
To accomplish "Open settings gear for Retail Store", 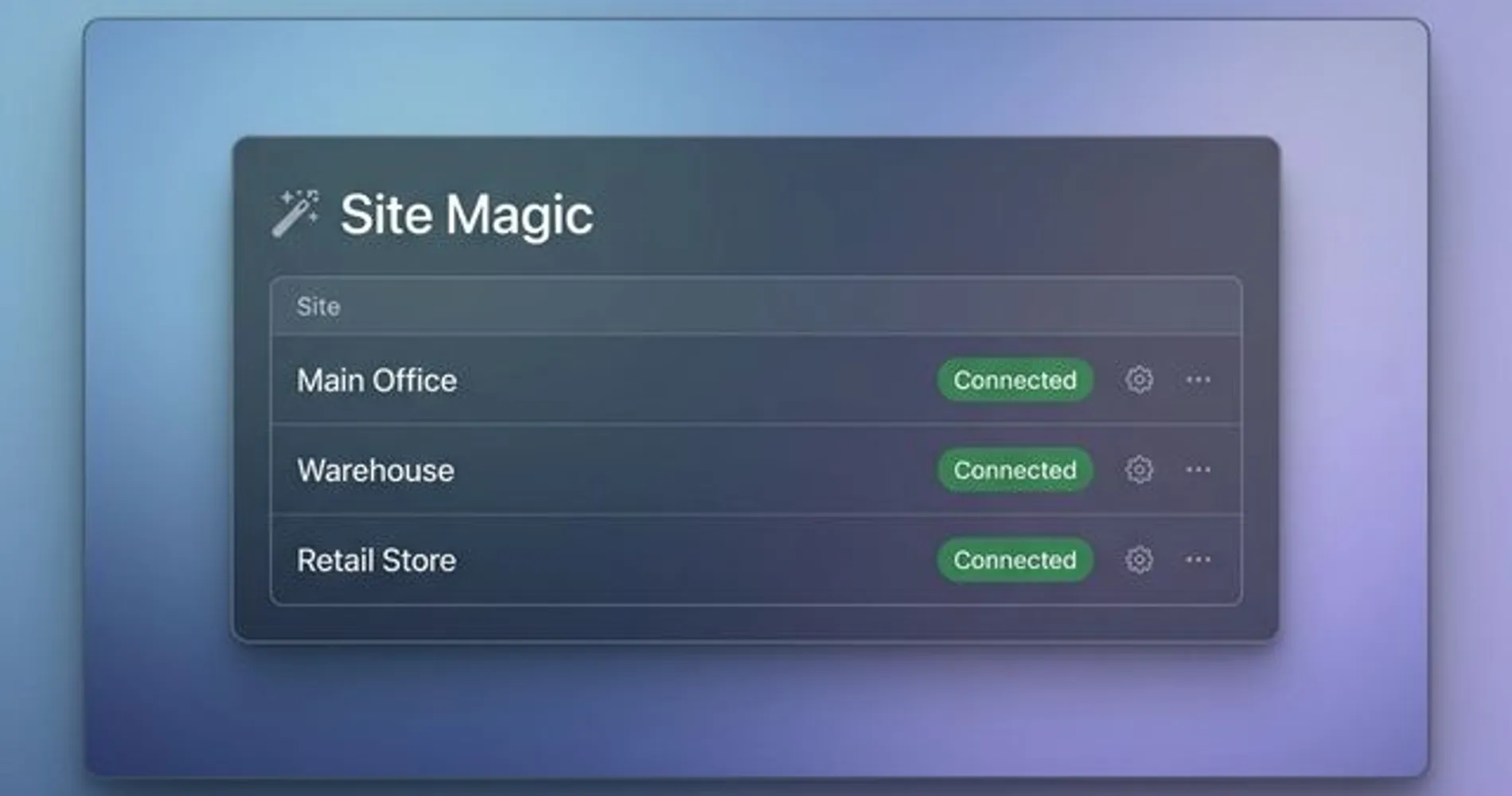I will (1139, 560).
